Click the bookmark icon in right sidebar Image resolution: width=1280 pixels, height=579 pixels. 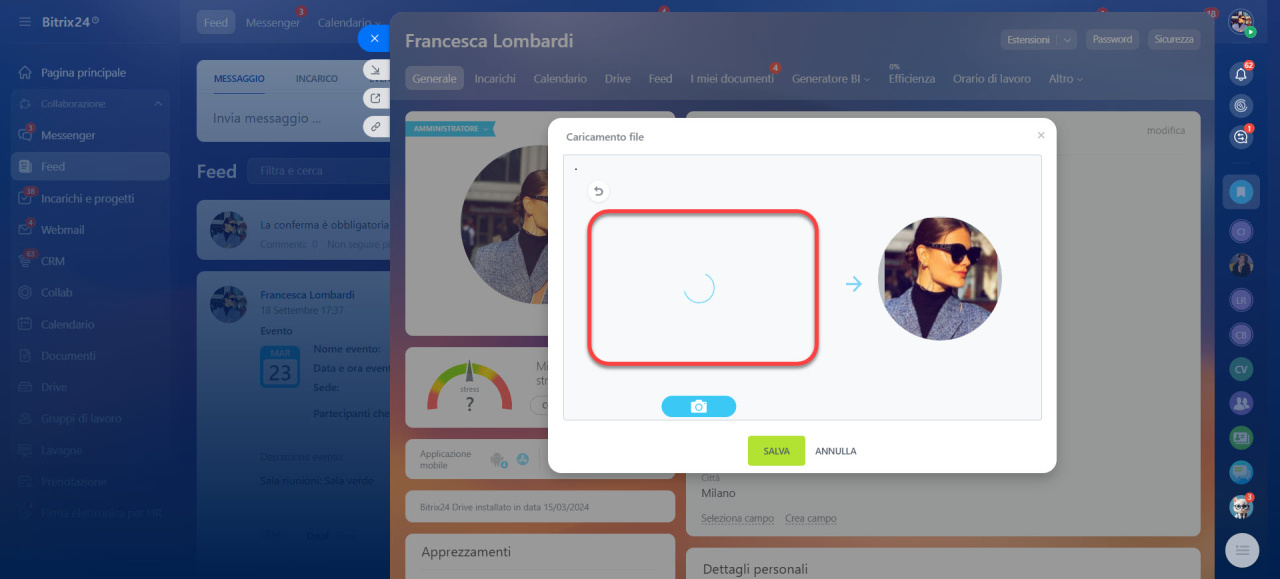(1241, 191)
